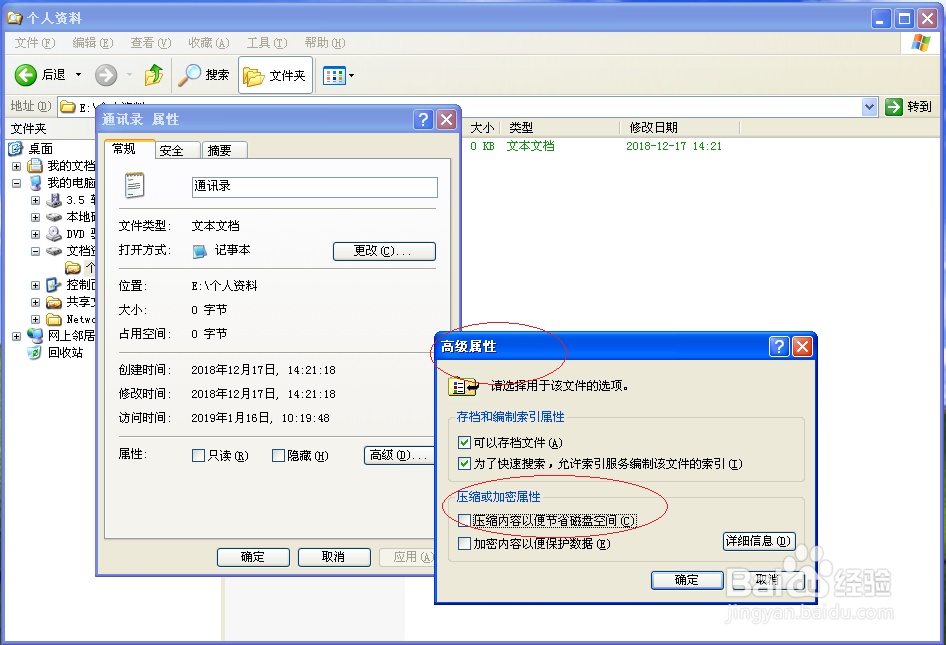The image size is (946, 645).
Task: Click the '0 KB' size cell
Action: tap(482, 146)
